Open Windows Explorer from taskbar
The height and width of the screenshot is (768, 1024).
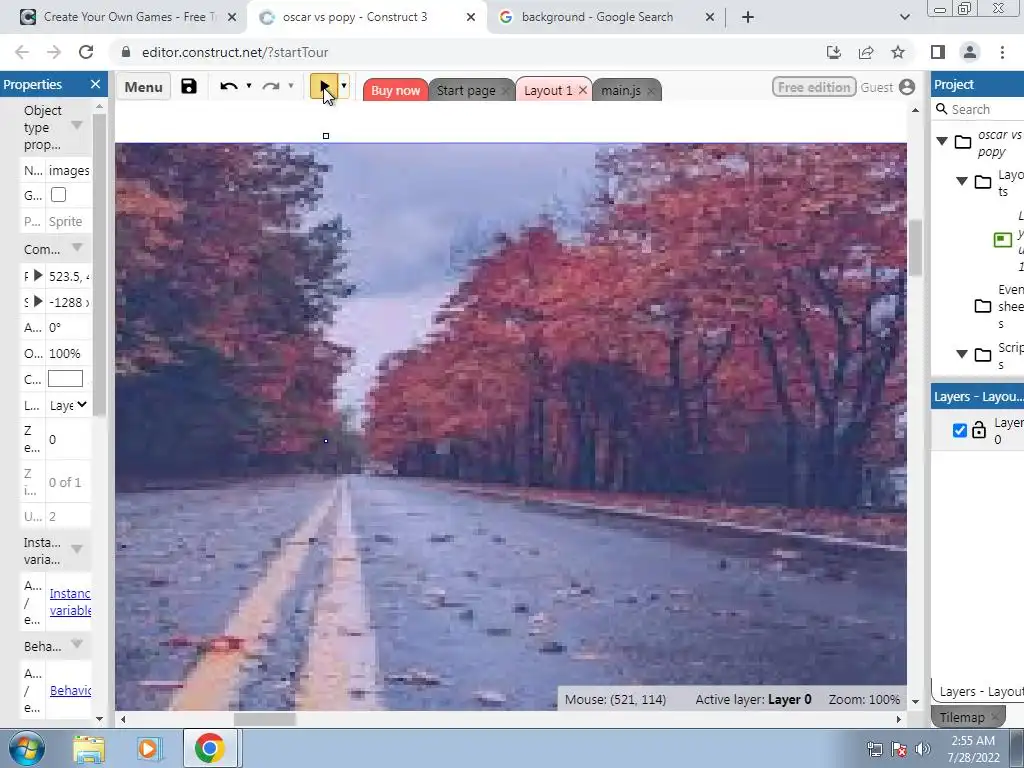(89, 749)
